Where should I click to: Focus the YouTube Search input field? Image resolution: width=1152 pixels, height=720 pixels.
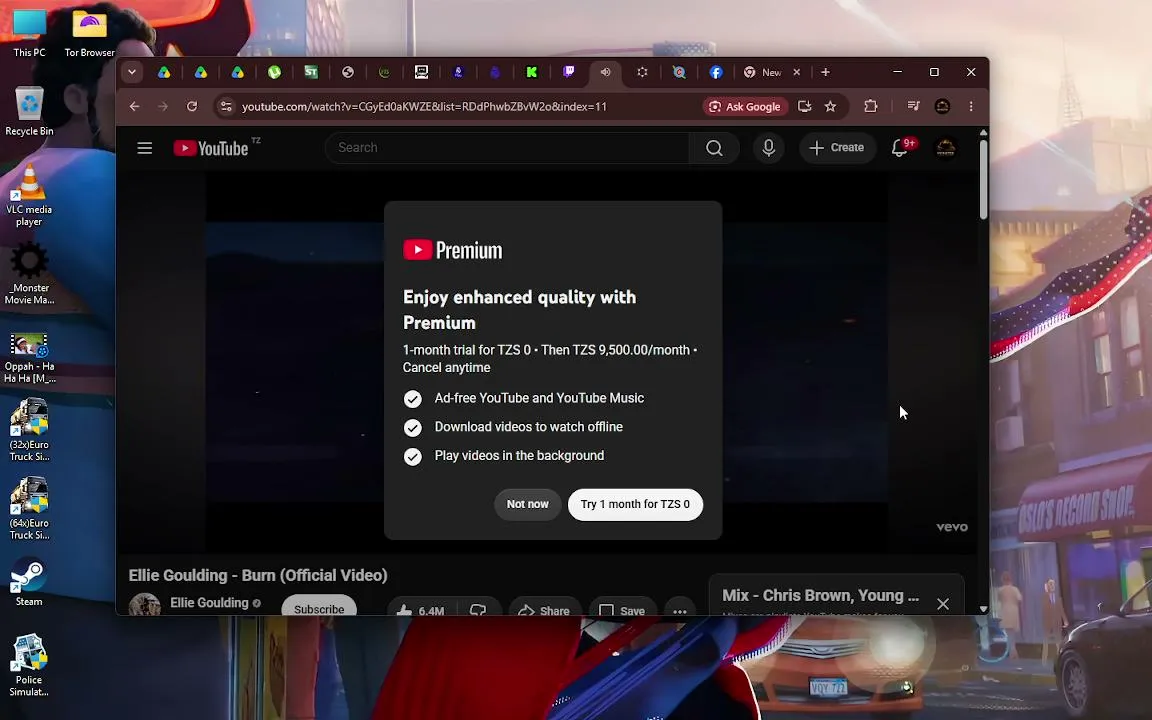click(x=507, y=148)
